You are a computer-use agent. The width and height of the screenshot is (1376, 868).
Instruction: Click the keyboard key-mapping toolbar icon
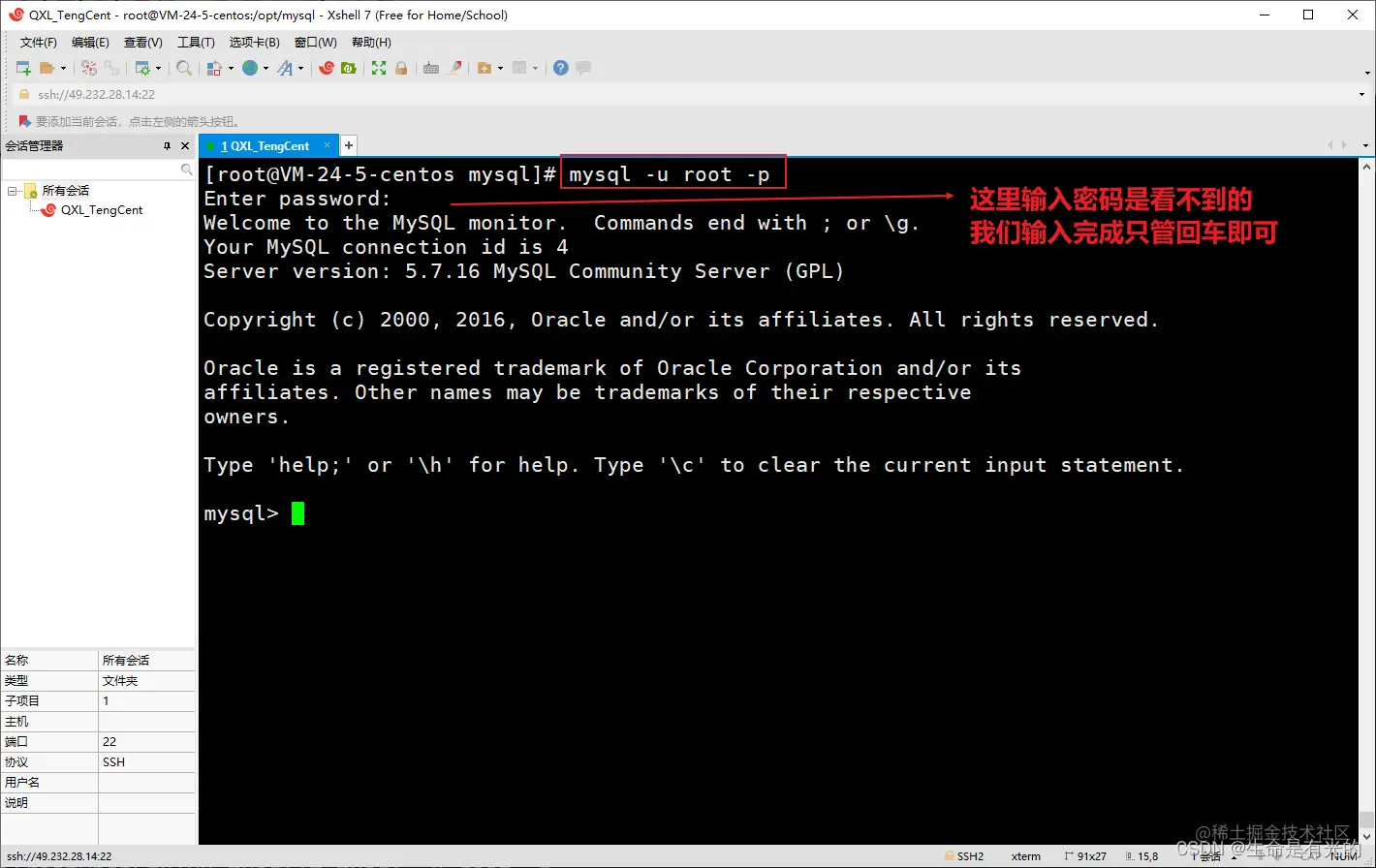tap(431, 68)
